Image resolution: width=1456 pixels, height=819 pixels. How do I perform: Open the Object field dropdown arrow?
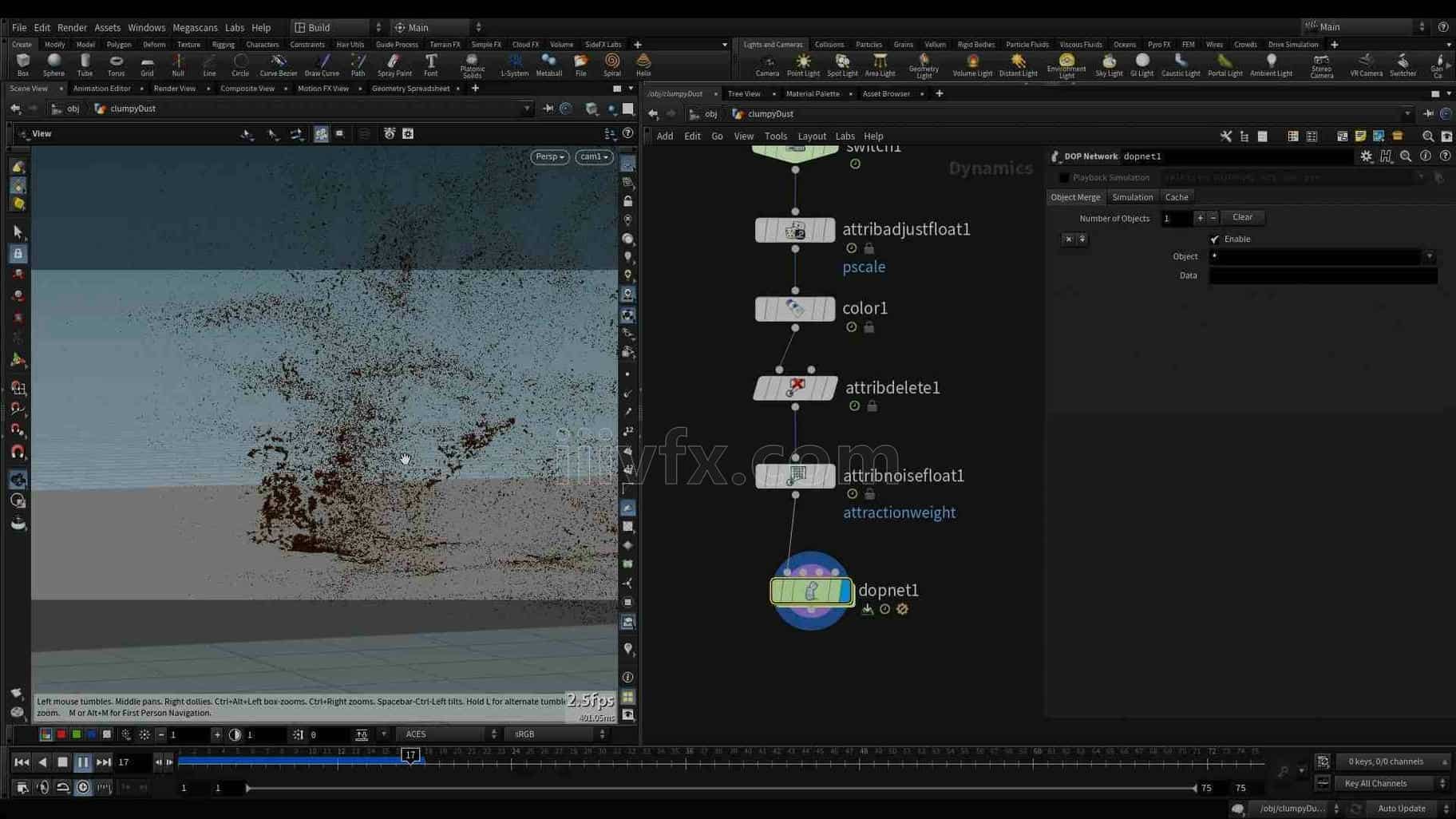pos(1429,257)
